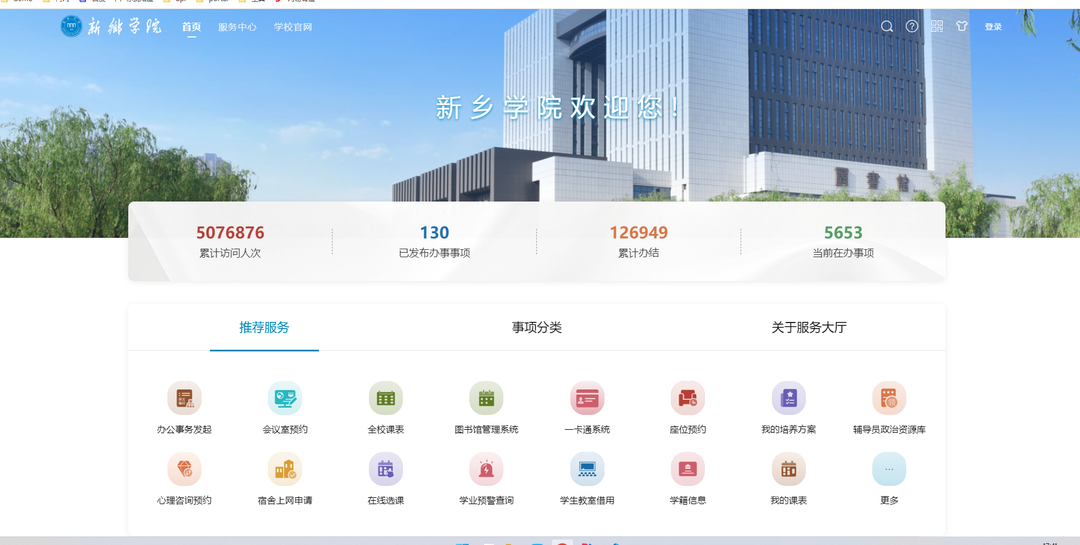The image size is (1080, 545).
Task: Open the 会议室预约 service icon
Action: tap(284, 398)
